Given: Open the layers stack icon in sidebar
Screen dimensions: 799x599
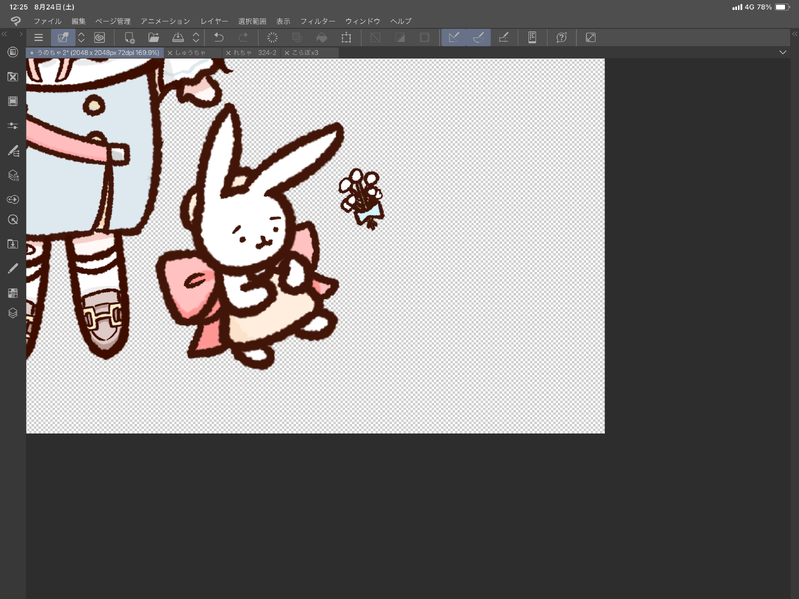Looking at the screenshot, I should [x=13, y=313].
